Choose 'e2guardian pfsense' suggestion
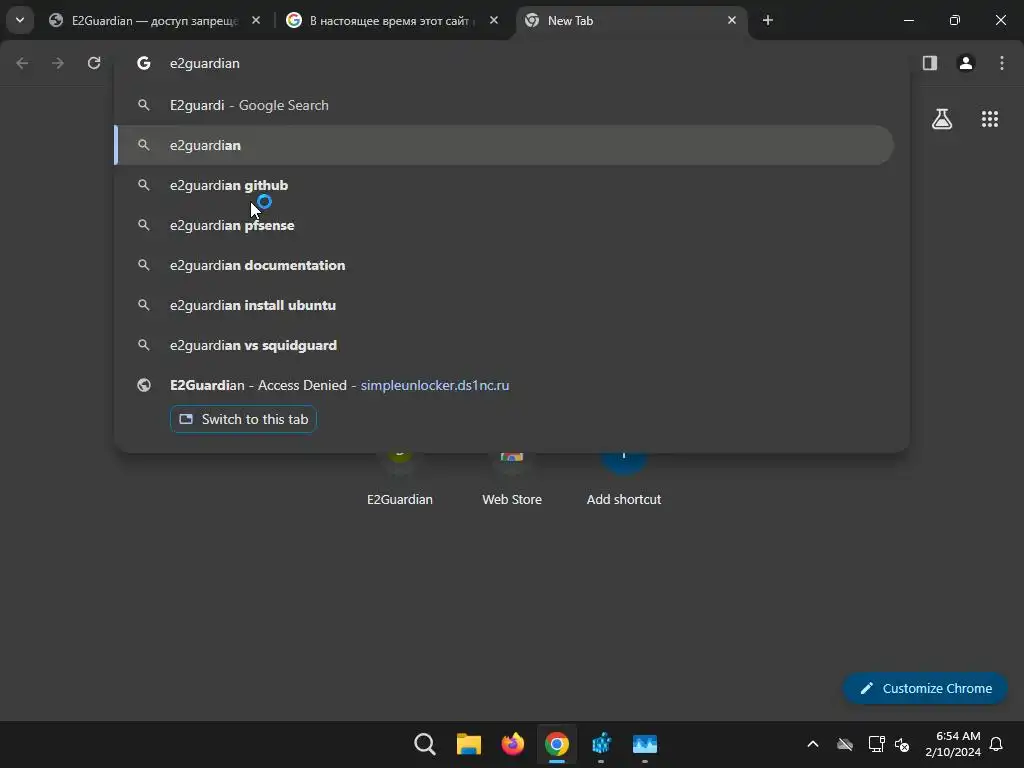The width and height of the screenshot is (1024, 768). [504, 225]
